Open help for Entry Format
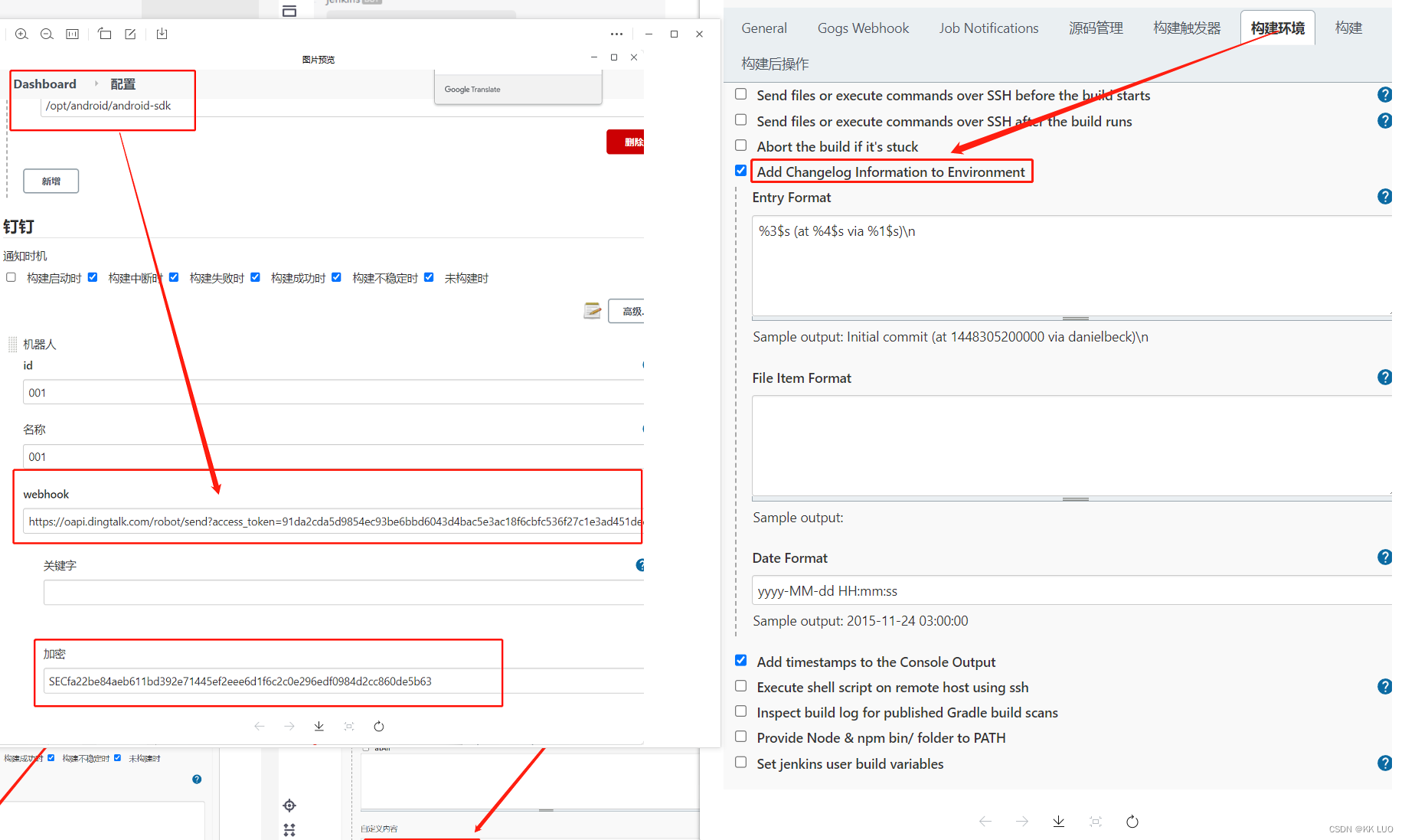 point(1384,197)
